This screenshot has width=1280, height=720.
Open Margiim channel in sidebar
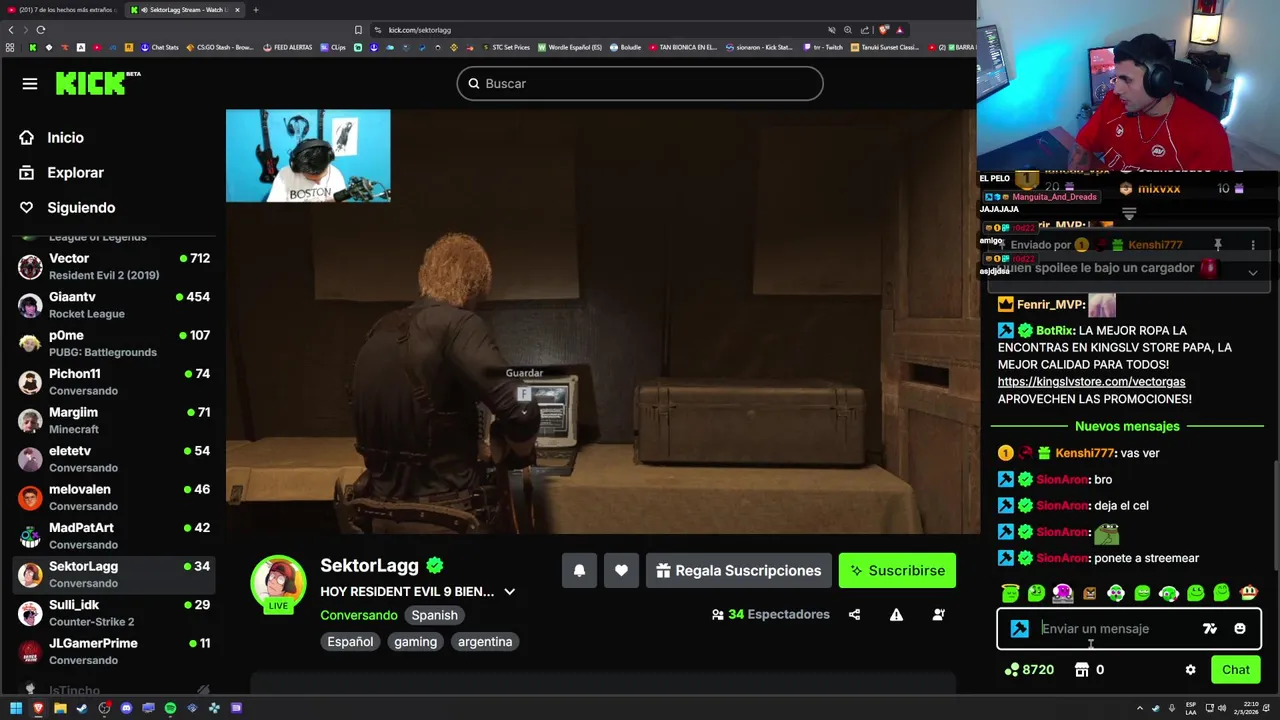(113, 420)
